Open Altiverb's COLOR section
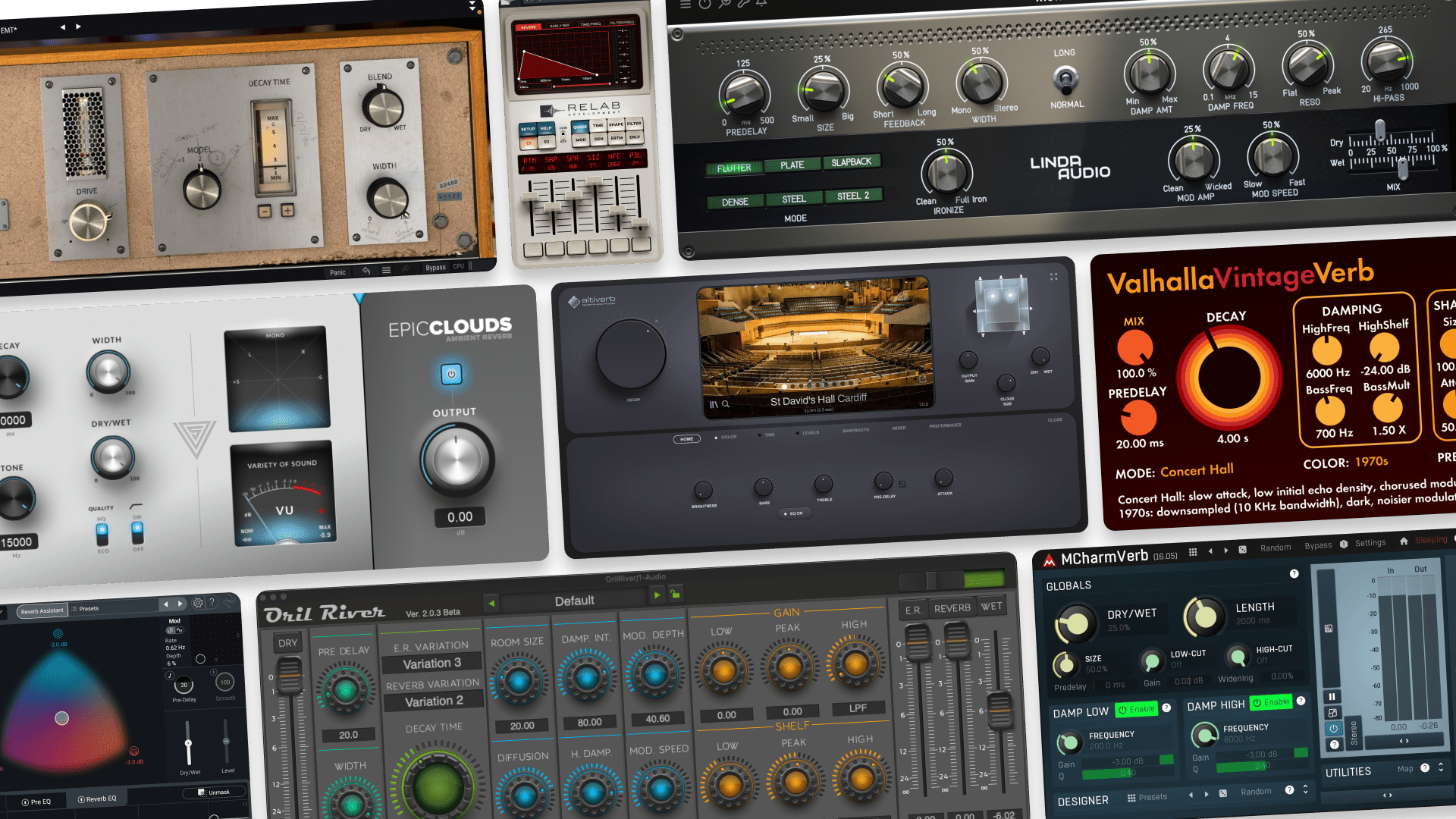 pyautogui.click(x=728, y=436)
